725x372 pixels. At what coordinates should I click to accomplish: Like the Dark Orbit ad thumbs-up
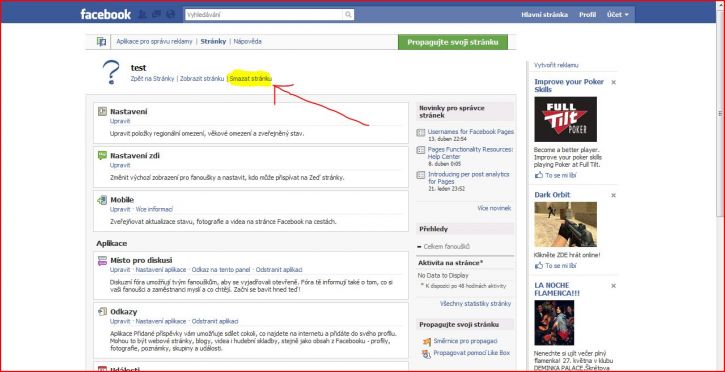tap(539, 266)
